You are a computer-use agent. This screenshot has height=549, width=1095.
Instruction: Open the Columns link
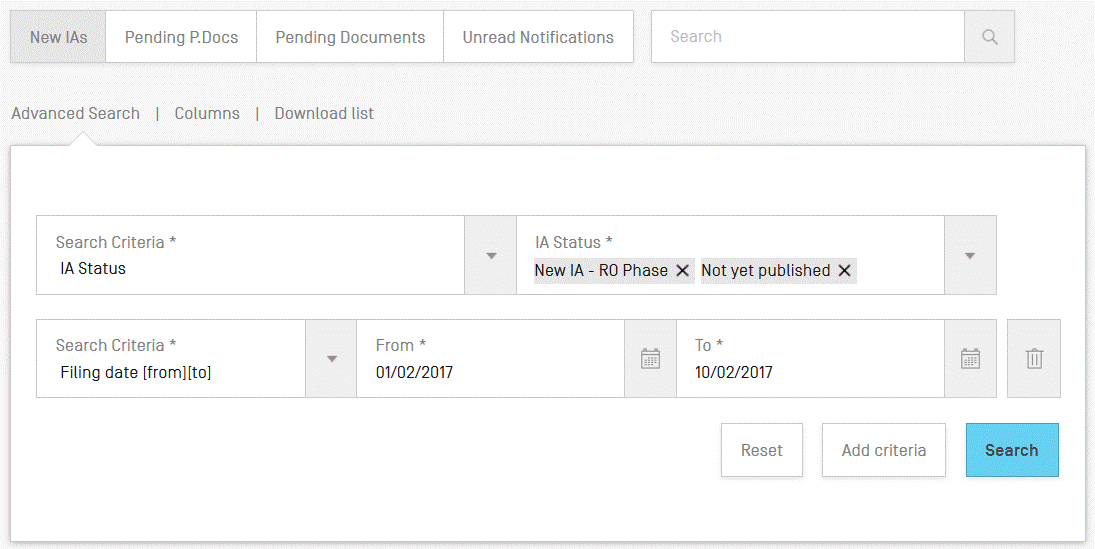(x=207, y=113)
